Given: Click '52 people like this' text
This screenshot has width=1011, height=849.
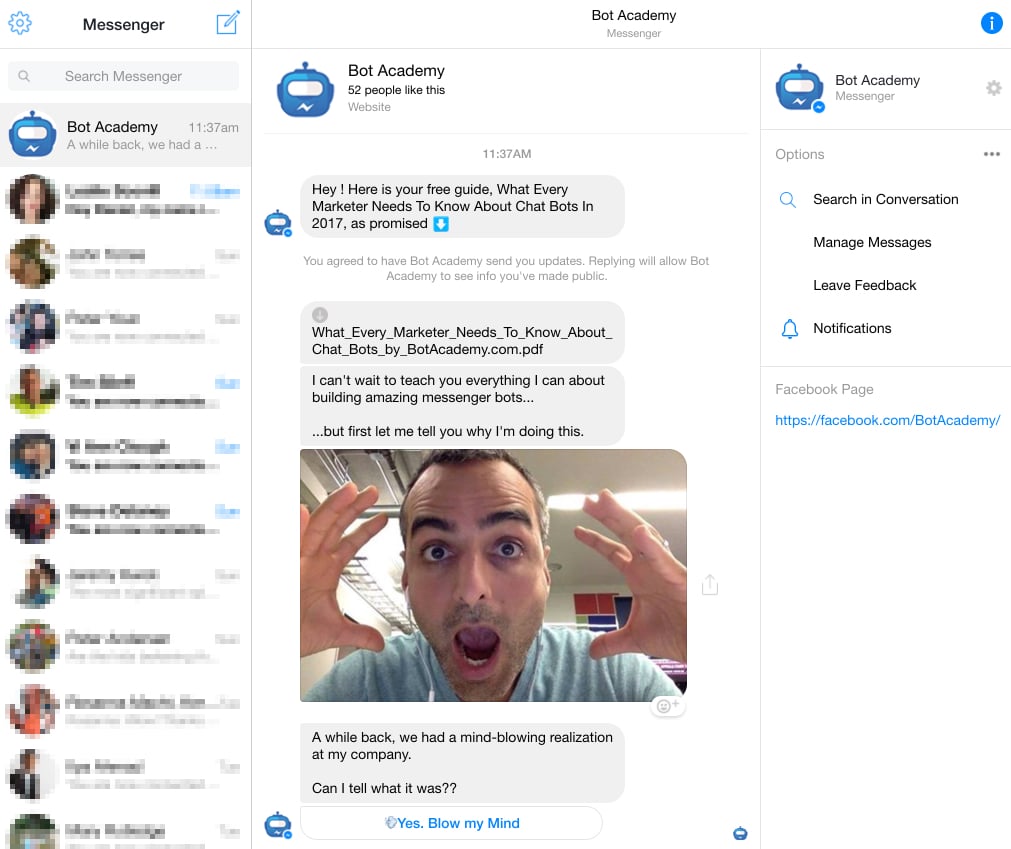Looking at the screenshot, I should [x=396, y=90].
